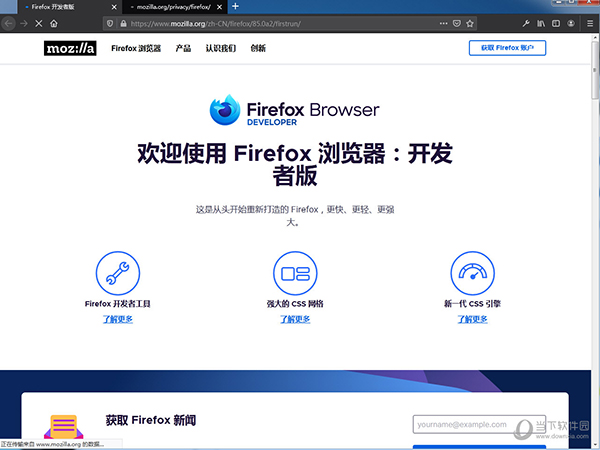Open the 认识我们 navigation menu

point(221,48)
